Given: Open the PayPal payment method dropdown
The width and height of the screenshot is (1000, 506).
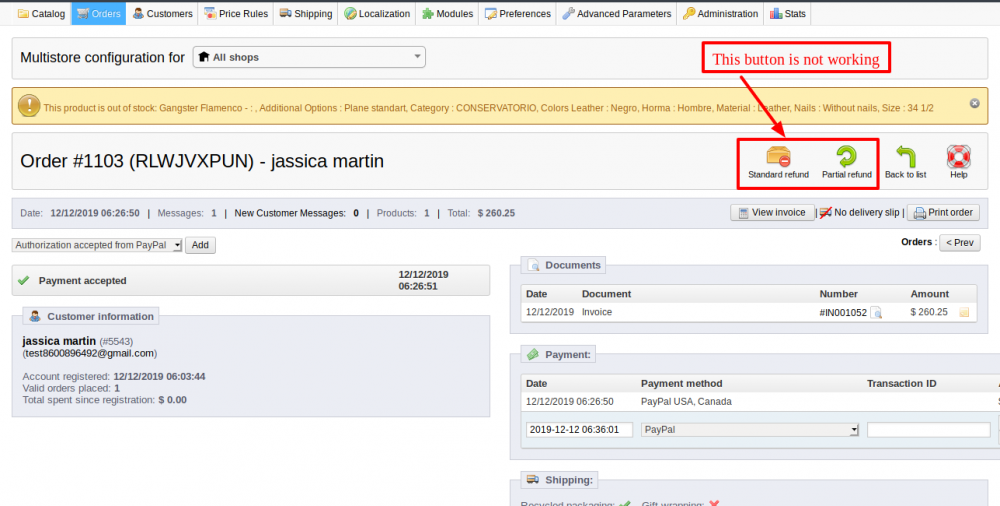Looking at the screenshot, I should point(750,429).
